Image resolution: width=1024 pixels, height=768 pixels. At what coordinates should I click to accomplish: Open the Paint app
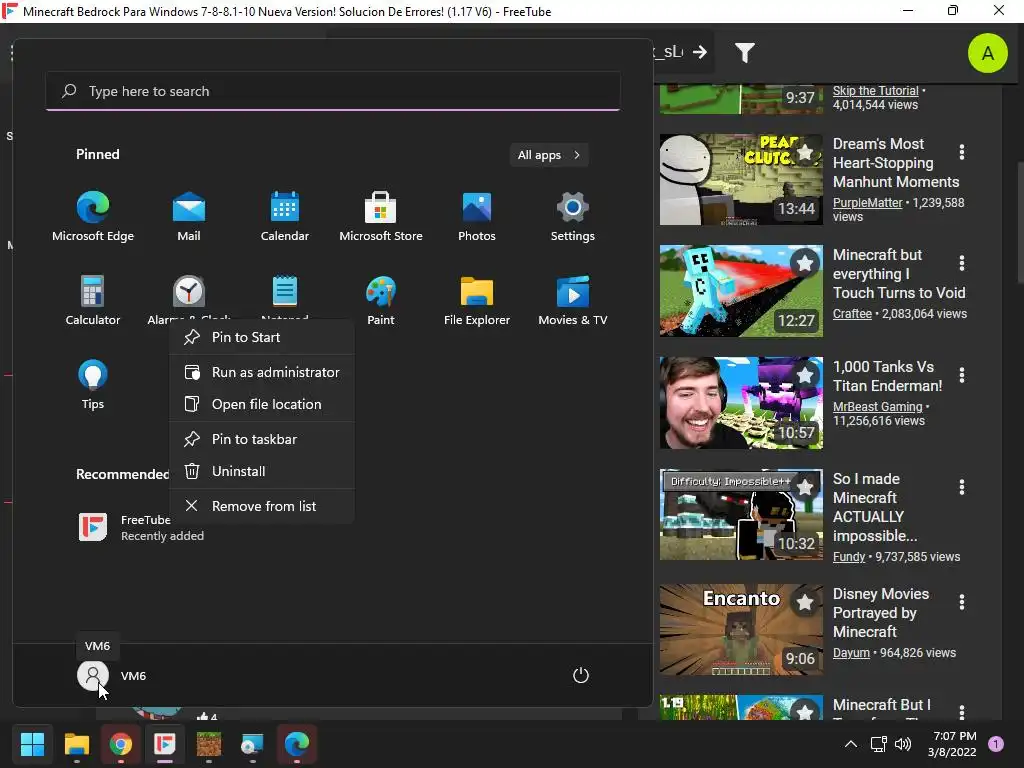point(381,300)
